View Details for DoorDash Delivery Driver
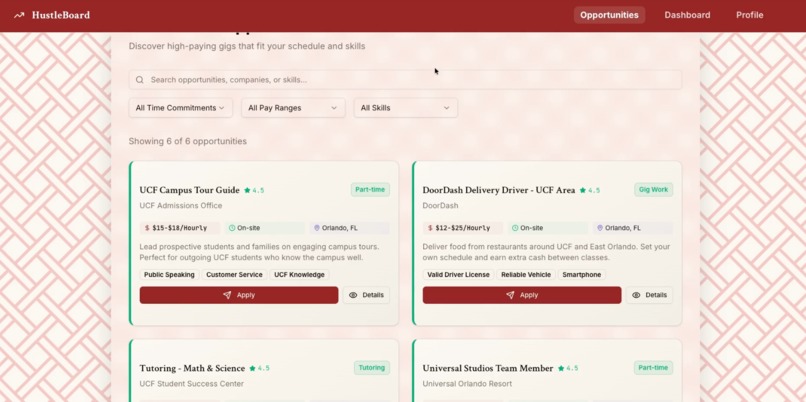 tap(650, 295)
